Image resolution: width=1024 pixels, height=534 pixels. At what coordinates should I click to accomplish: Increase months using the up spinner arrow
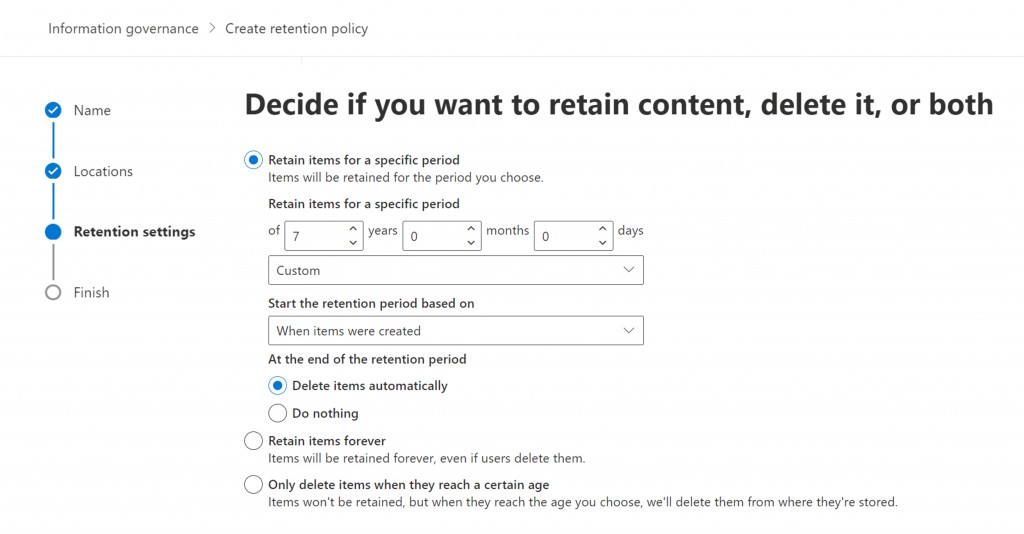coord(471,228)
